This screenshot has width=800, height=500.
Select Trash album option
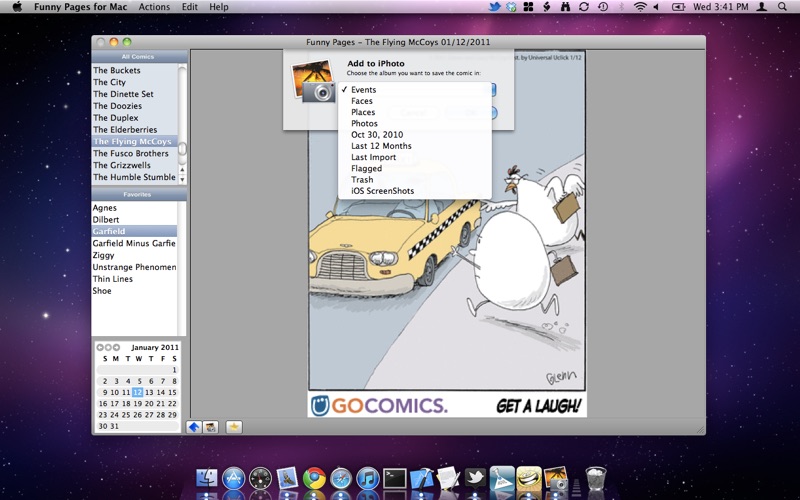pos(415,180)
